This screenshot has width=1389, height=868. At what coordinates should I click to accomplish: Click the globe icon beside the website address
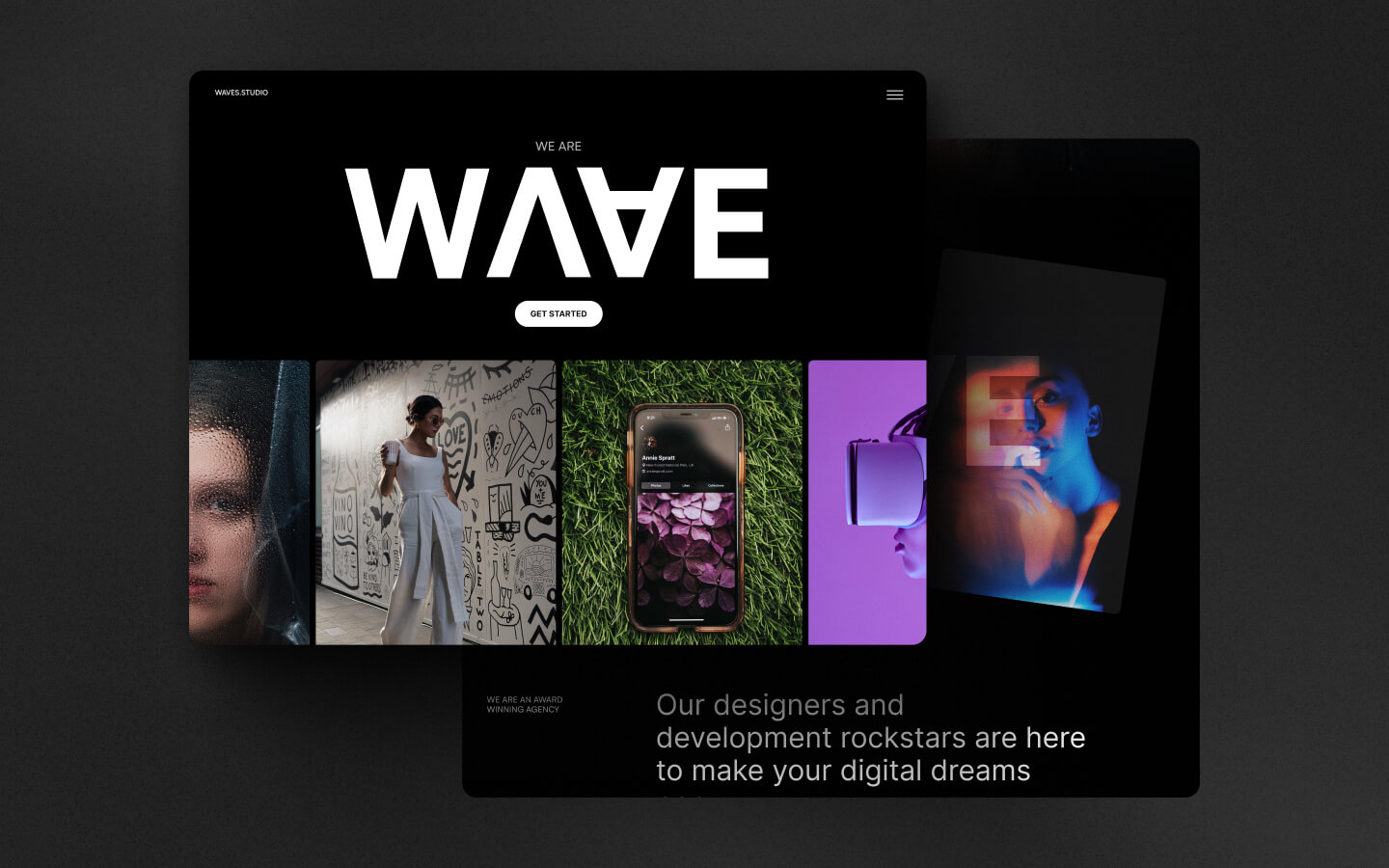pos(643,471)
